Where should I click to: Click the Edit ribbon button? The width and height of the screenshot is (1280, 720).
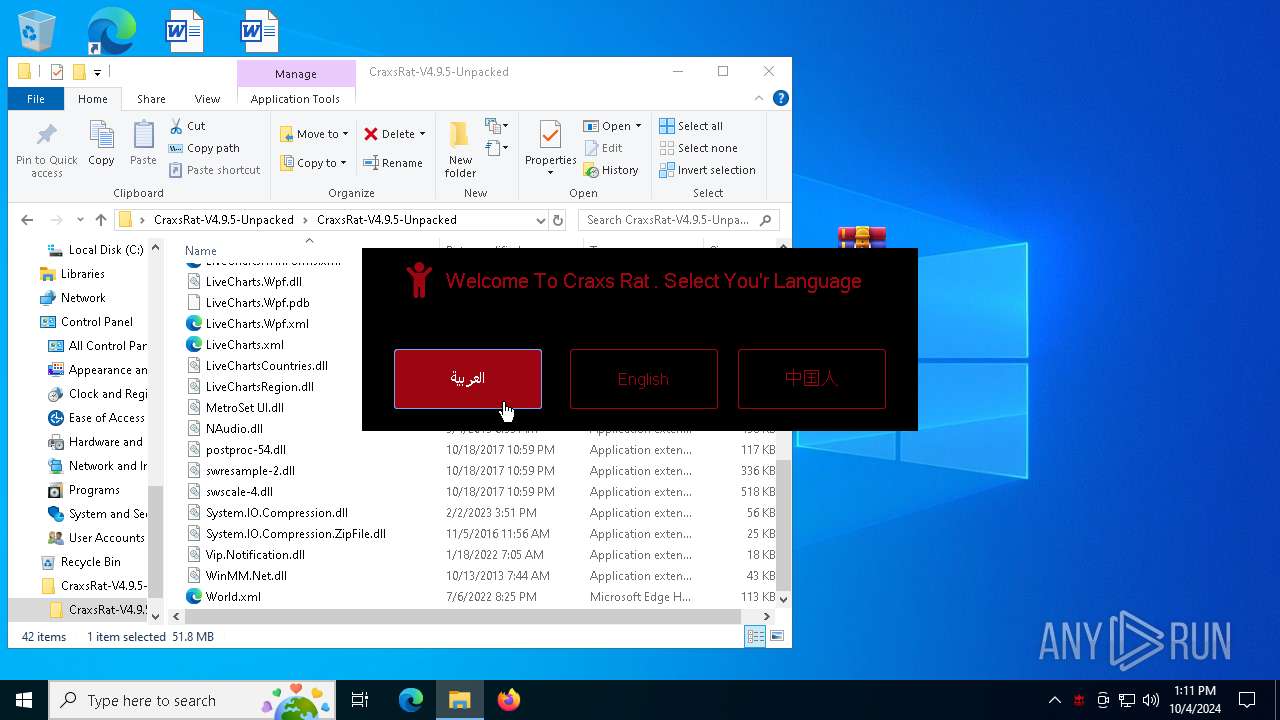(x=603, y=148)
